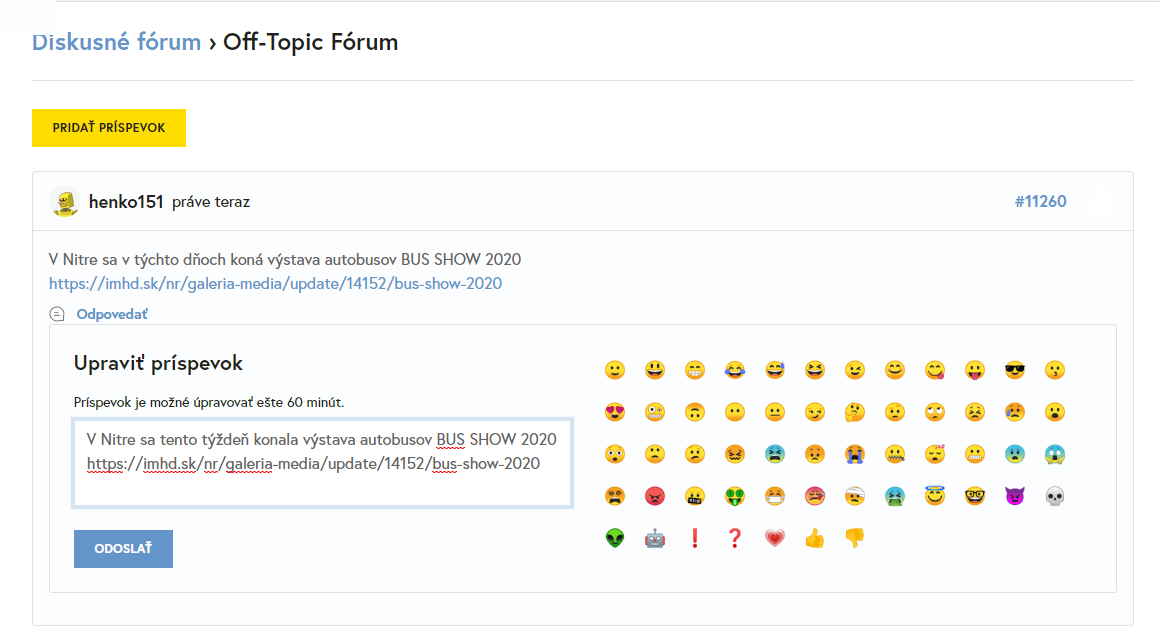The width and height of the screenshot is (1160, 629).
Task: Go to Diskusné fórum breadcrumb
Action: pos(116,42)
